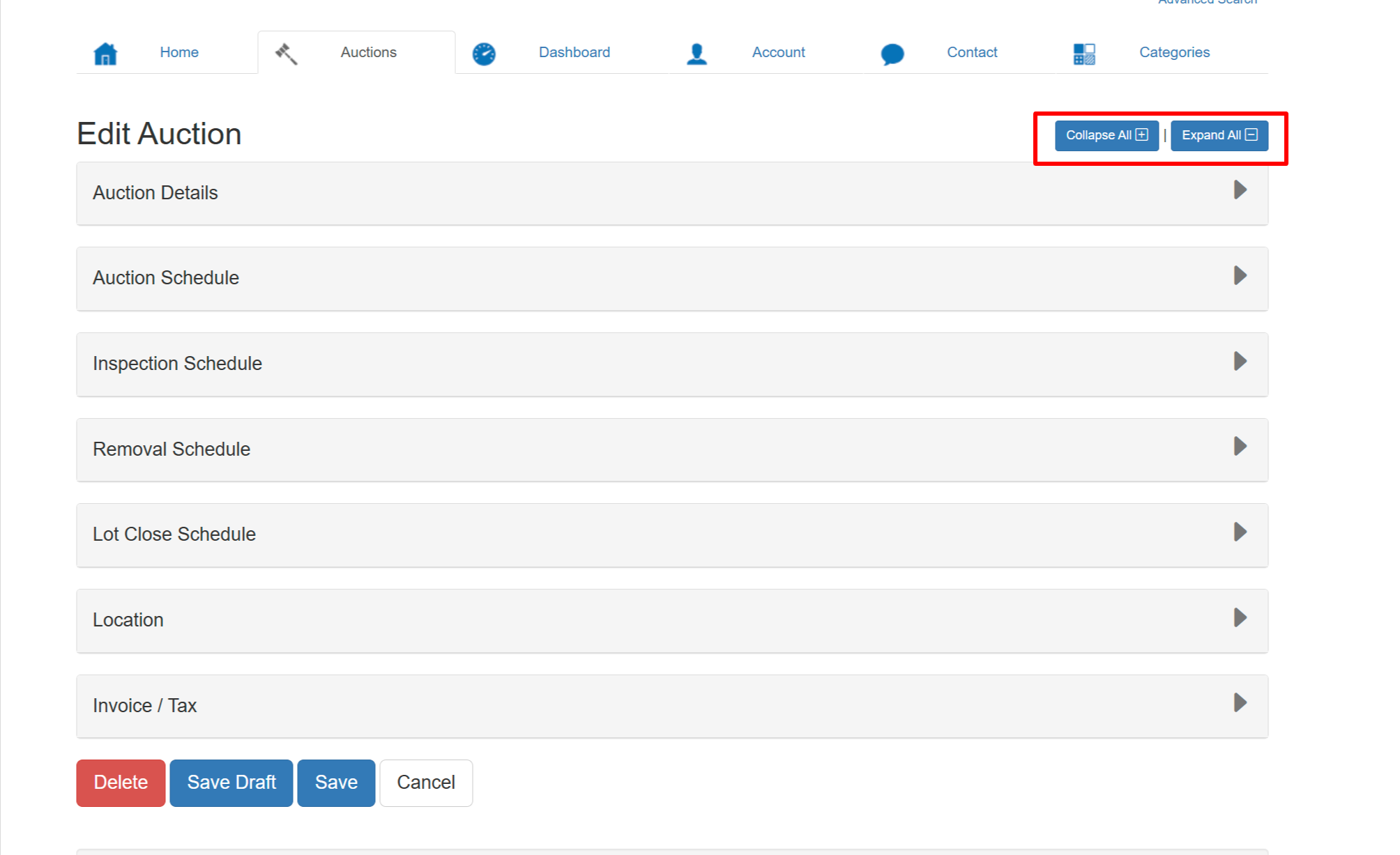Open the Categories tab label
The height and width of the screenshot is (855, 1400).
pos(1174,52)
